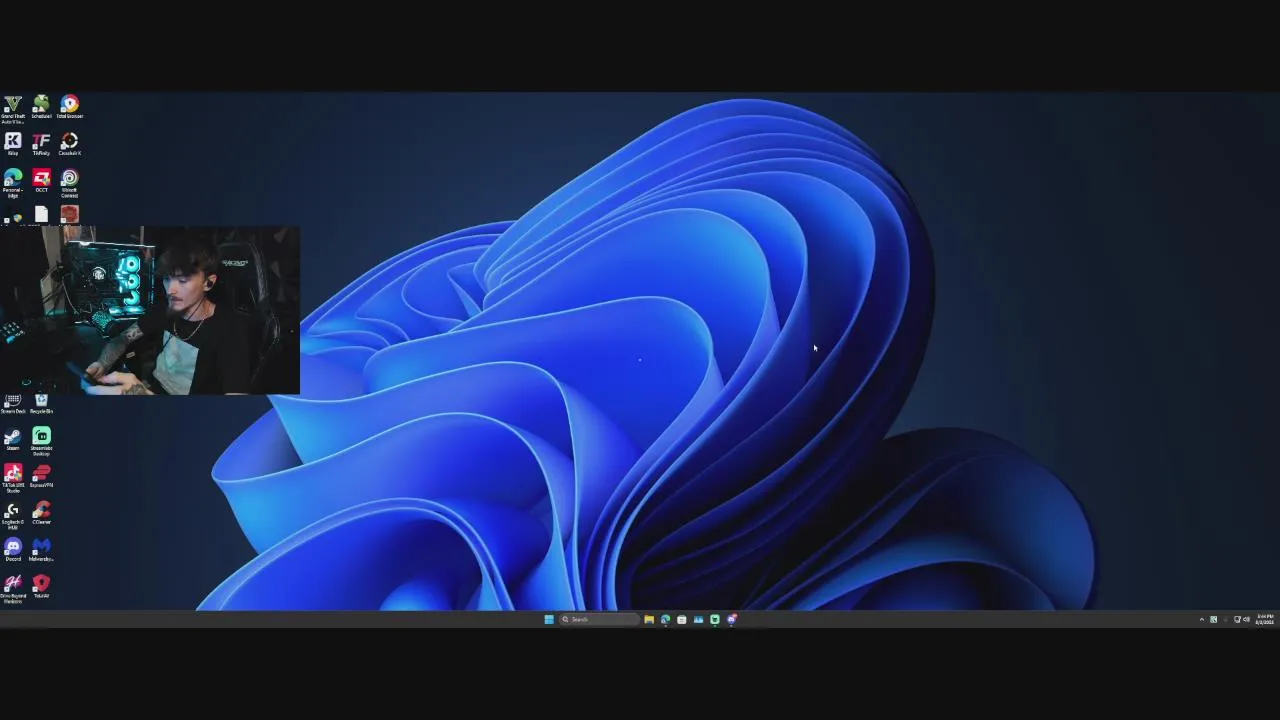Image resolution: width=1280 pixels, height=720 pixels.
Task: Open the Personal Edge browser shortcut
Action: [x=13, y=183]
